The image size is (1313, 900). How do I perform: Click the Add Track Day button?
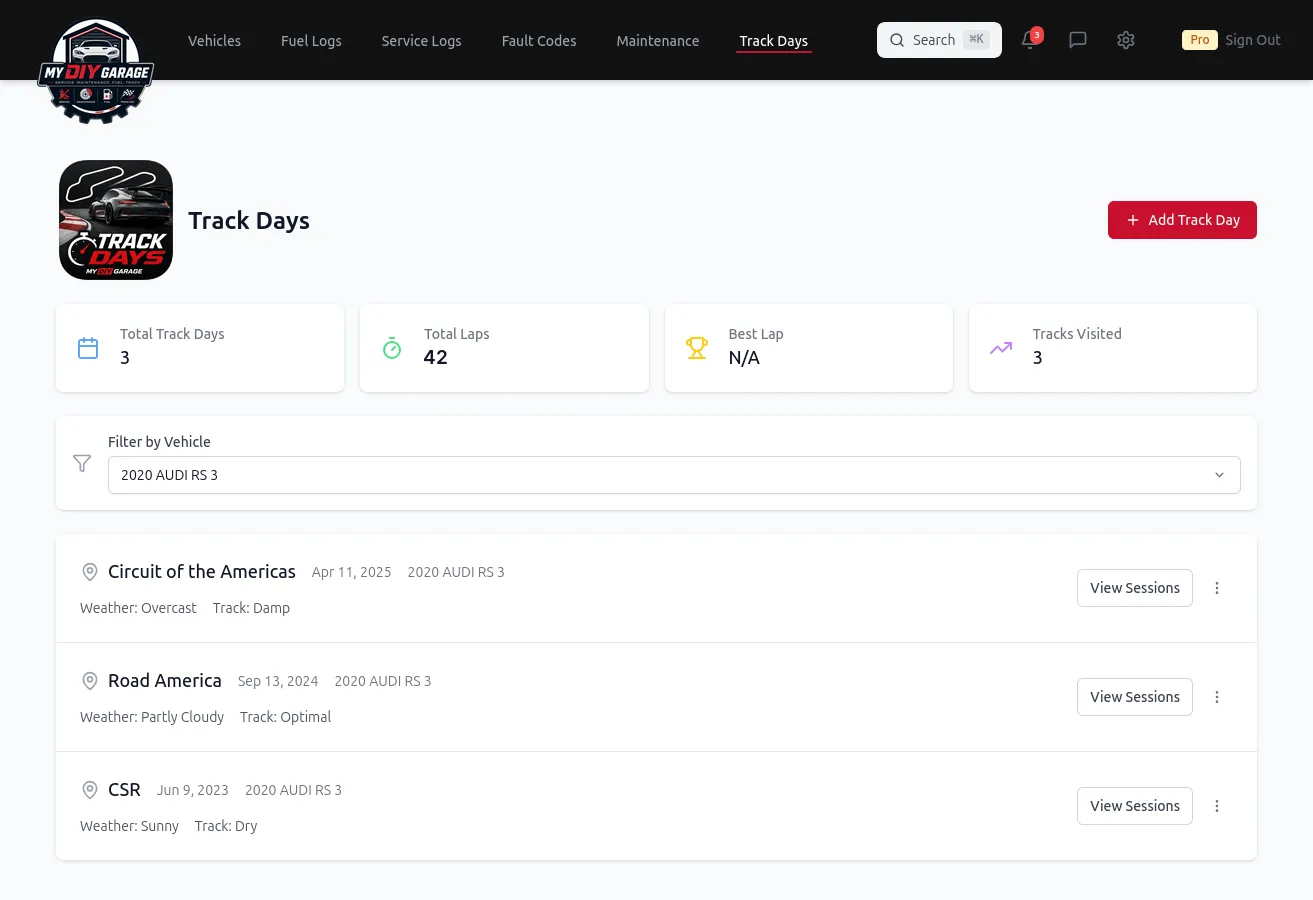coord(1182,220)
